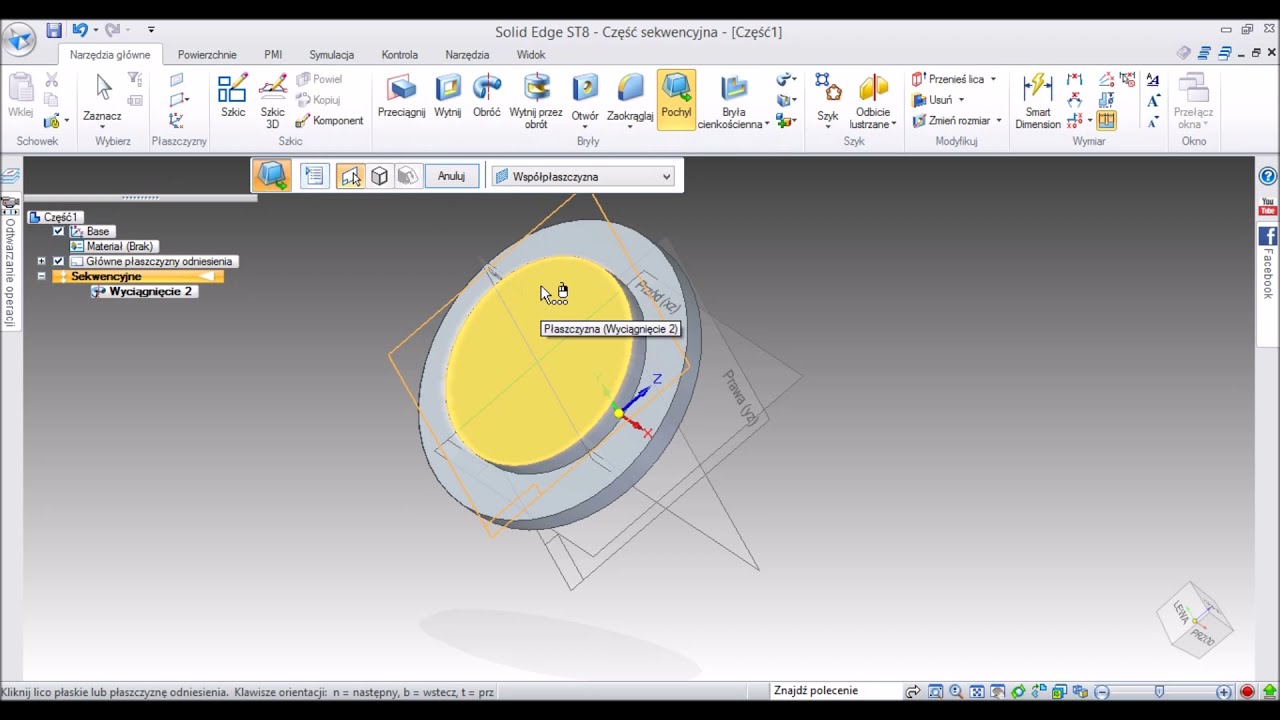Click the zoom slider handle in status bar

pyautogui.click(x=1159, y=692)
